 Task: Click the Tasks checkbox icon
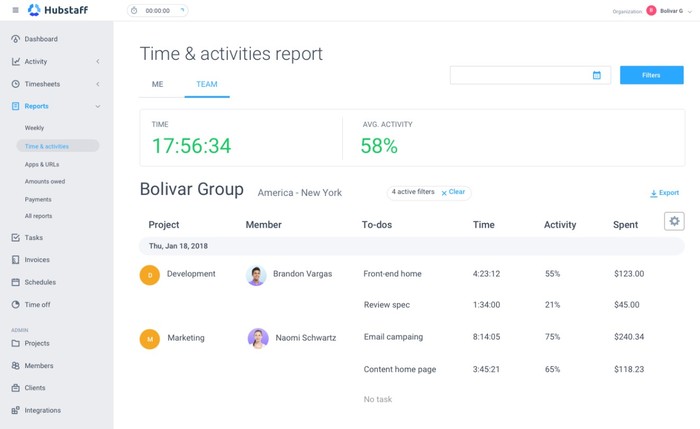click(x=16, y=237)
